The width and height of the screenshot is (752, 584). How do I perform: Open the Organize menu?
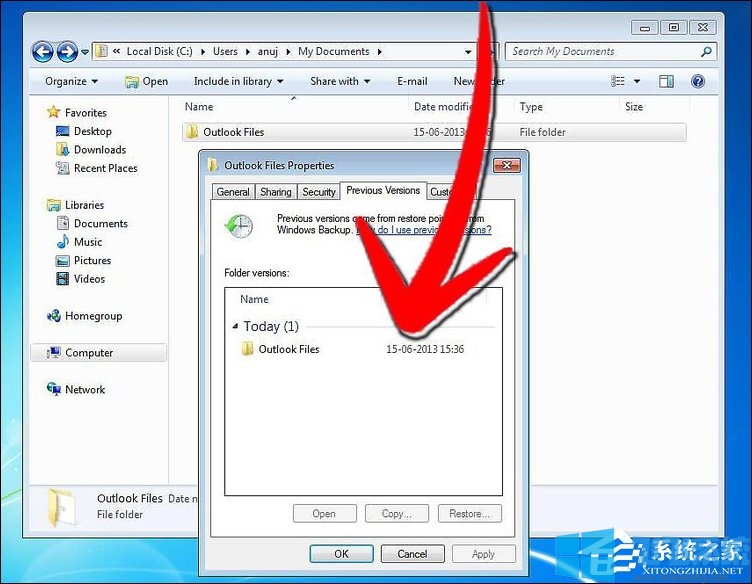pos(71,82)
